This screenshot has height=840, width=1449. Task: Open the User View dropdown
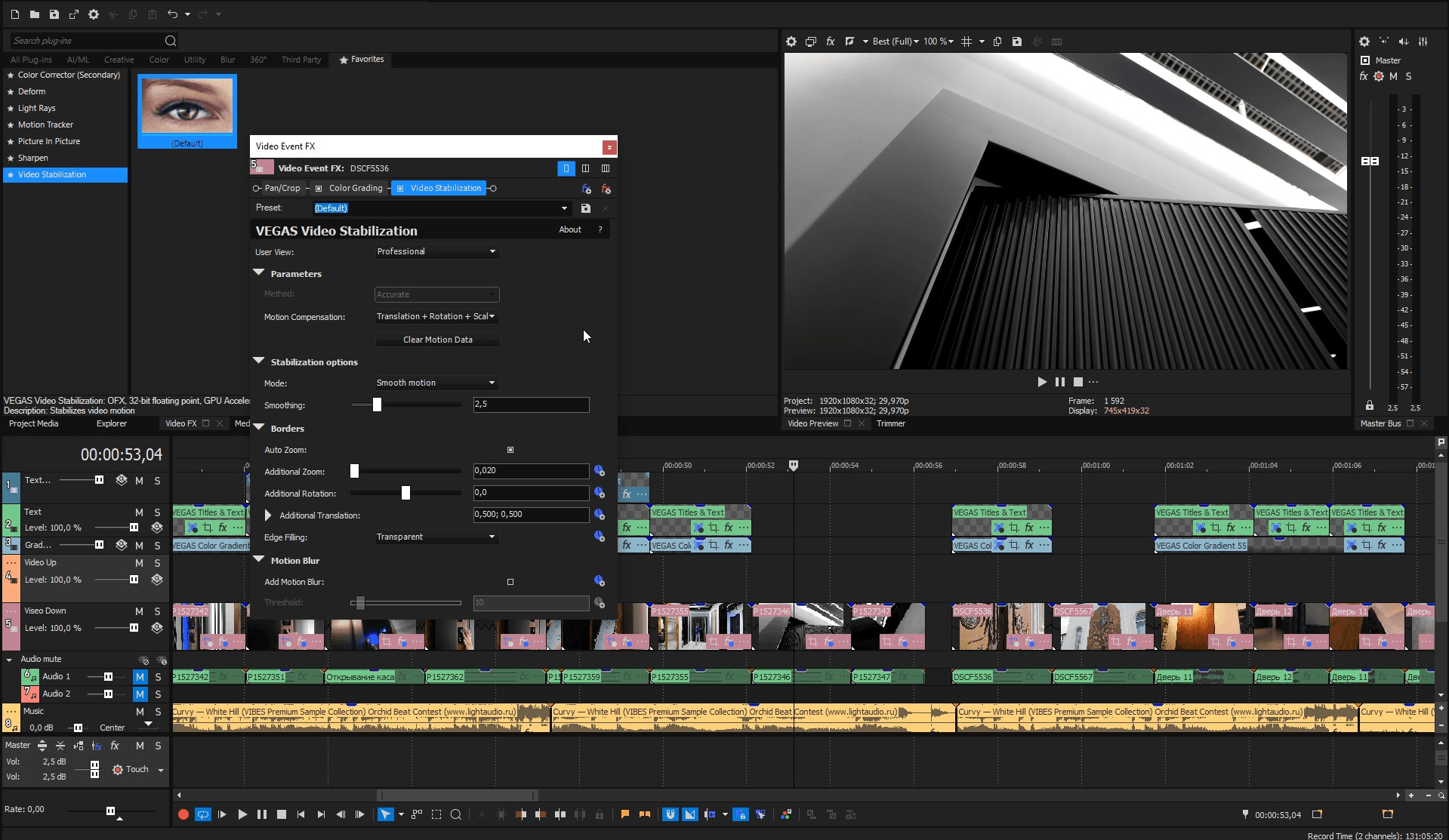pos(436,252)
